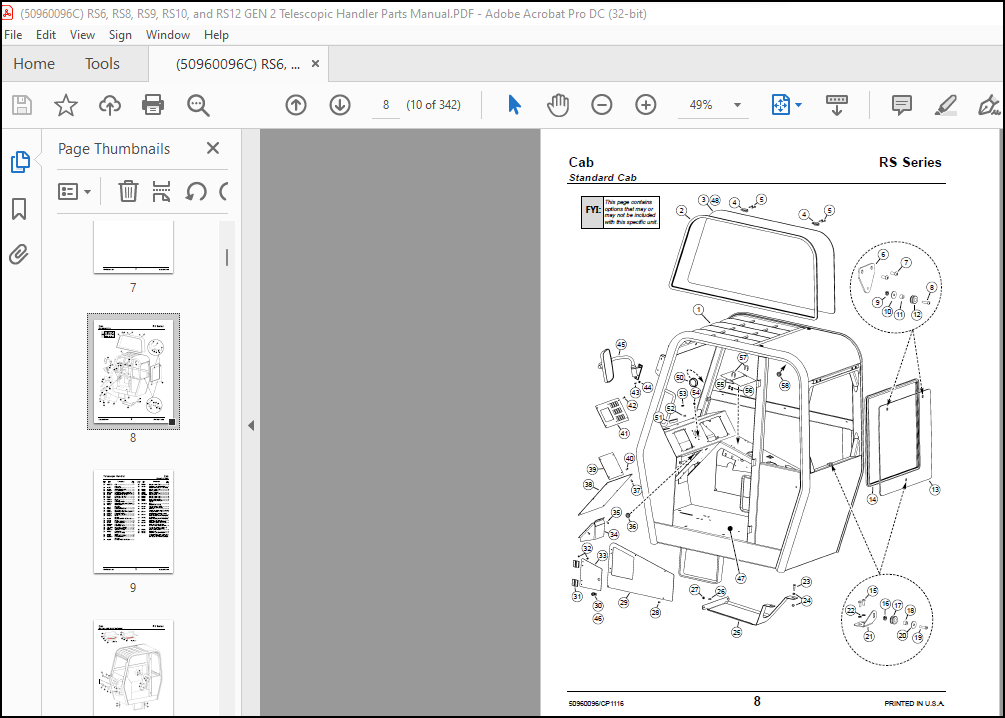The image size is (1005, 718).
Task: Delete the selected page thumbnail
Action: 128,191
